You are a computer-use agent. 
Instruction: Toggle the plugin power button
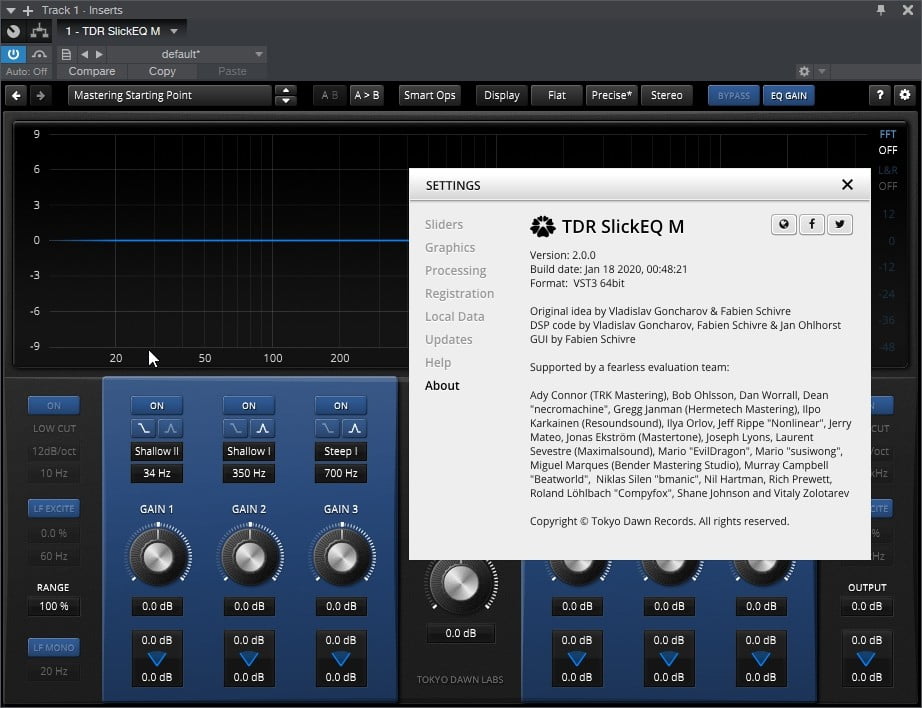pos(14,55)
